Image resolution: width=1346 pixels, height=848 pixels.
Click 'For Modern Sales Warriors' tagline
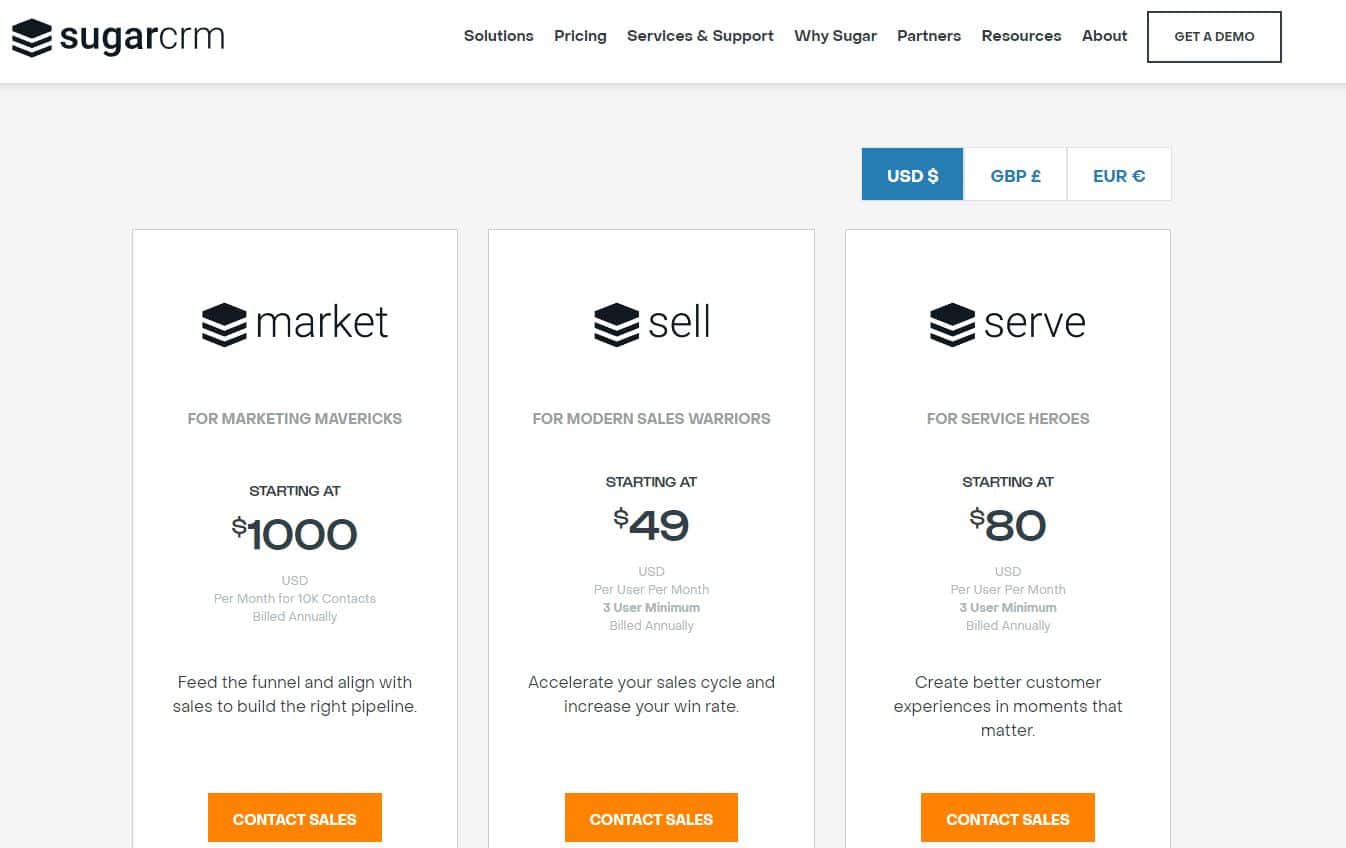pyautogui.click(x=651, y=419)
